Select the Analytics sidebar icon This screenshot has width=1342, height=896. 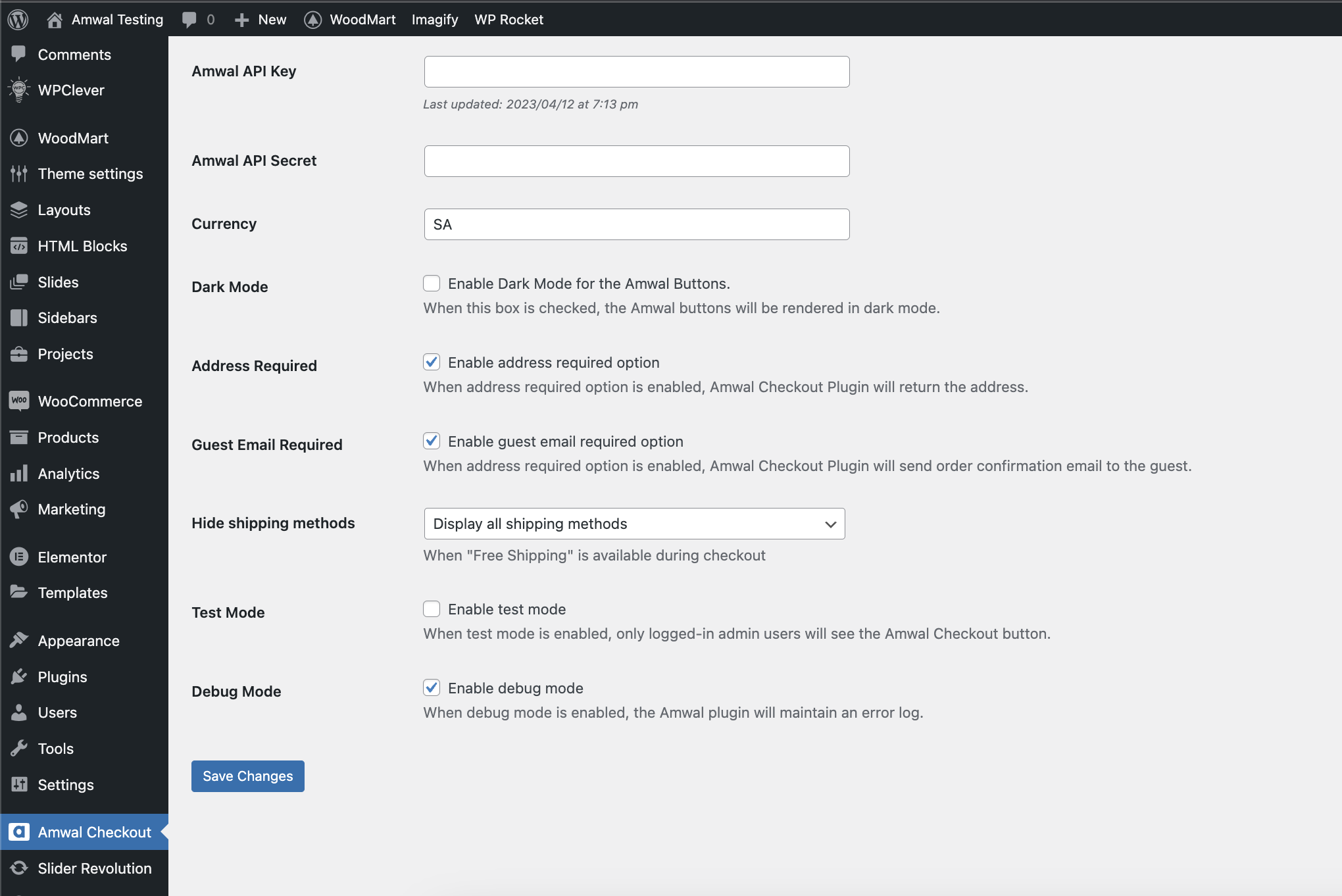tap(19, 473)
